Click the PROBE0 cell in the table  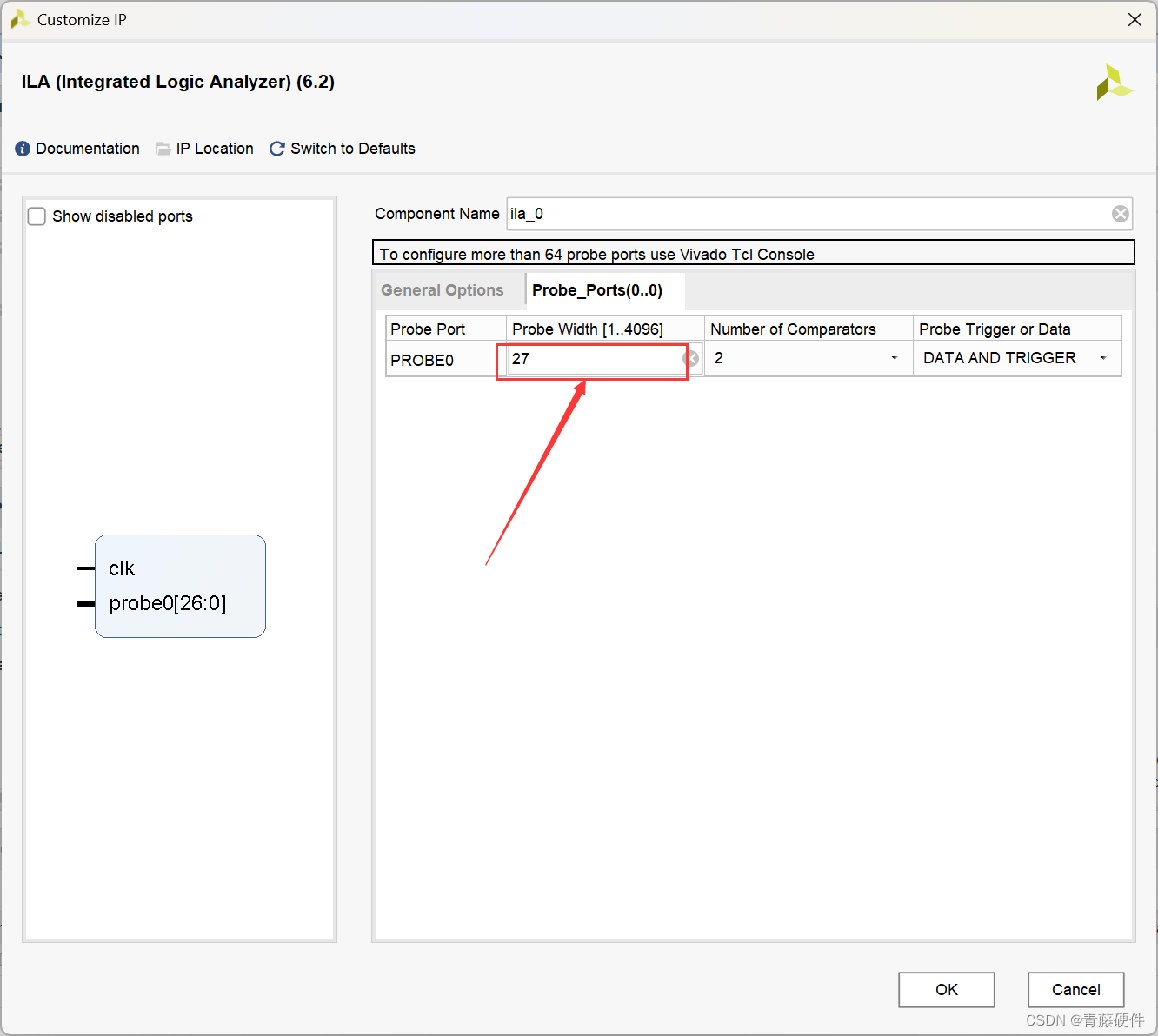(x=446, y=360)
